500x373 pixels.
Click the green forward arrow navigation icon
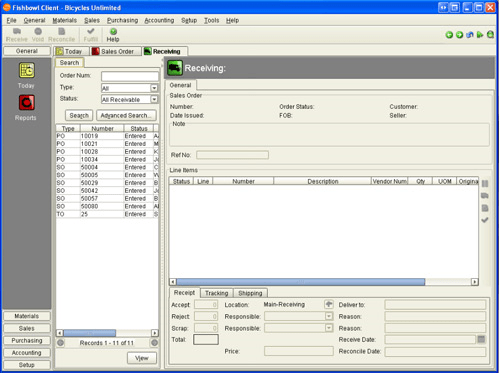point(459,35)
